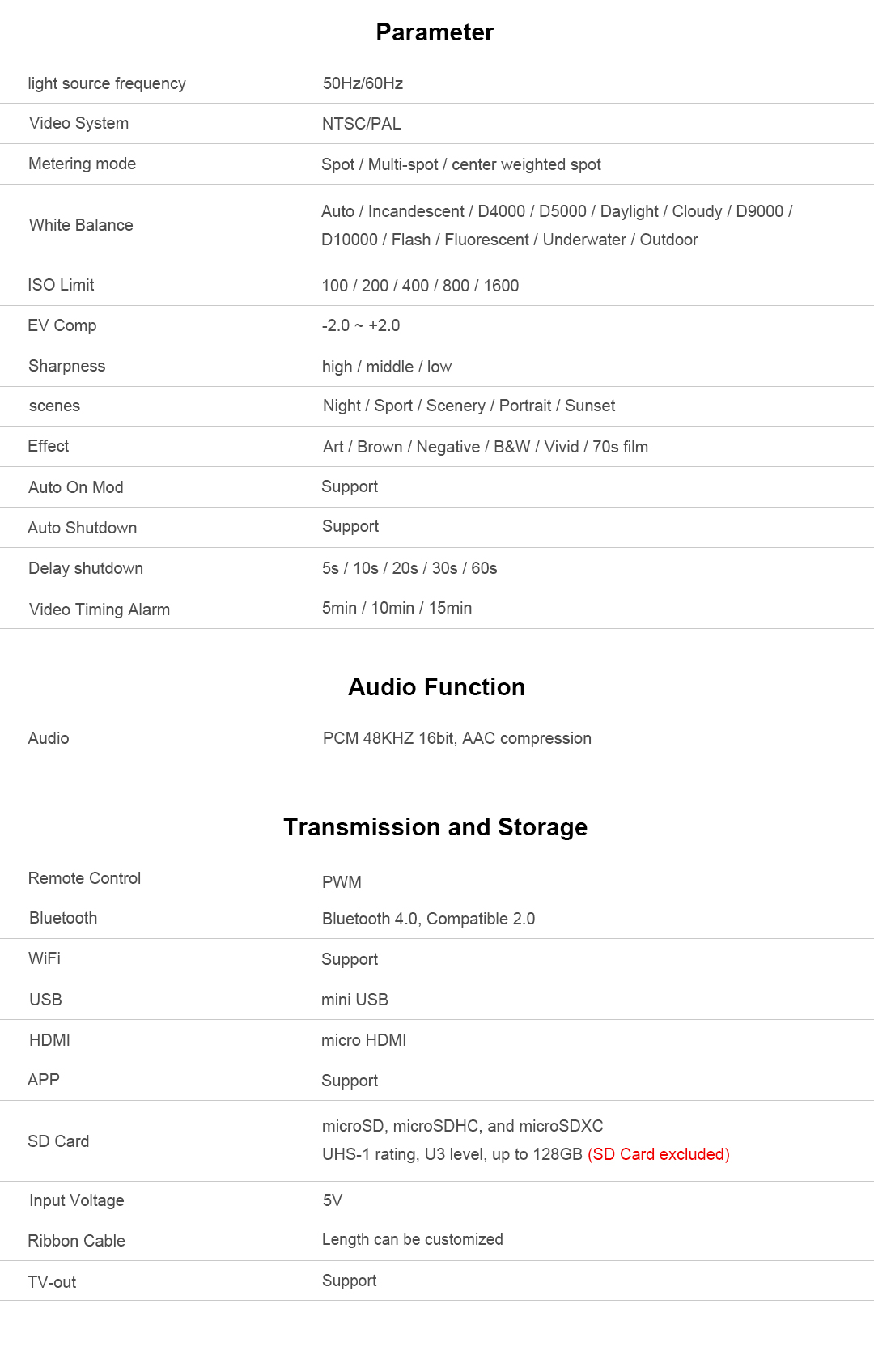874x1372 pixels.
Task: Click the Delay shutdown times value
Action: [x=409, y=568]
